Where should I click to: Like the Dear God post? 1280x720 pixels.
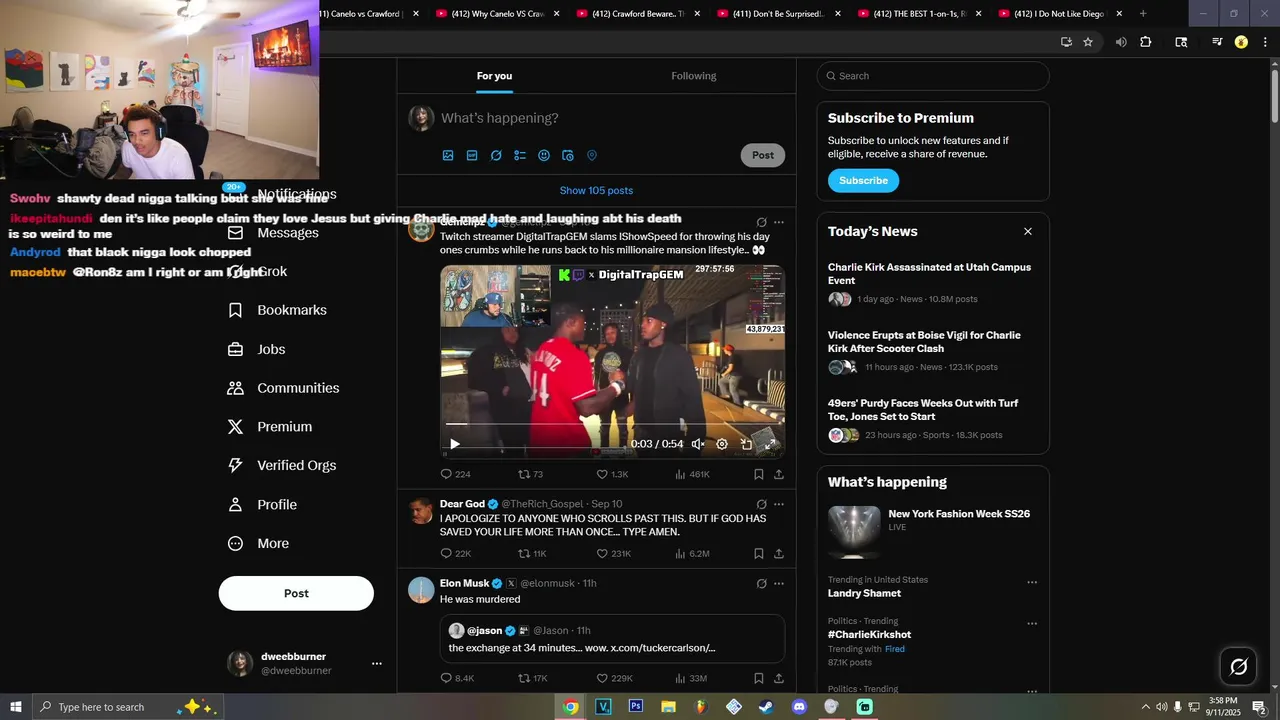pyautogui.click(x=613, y=553)
